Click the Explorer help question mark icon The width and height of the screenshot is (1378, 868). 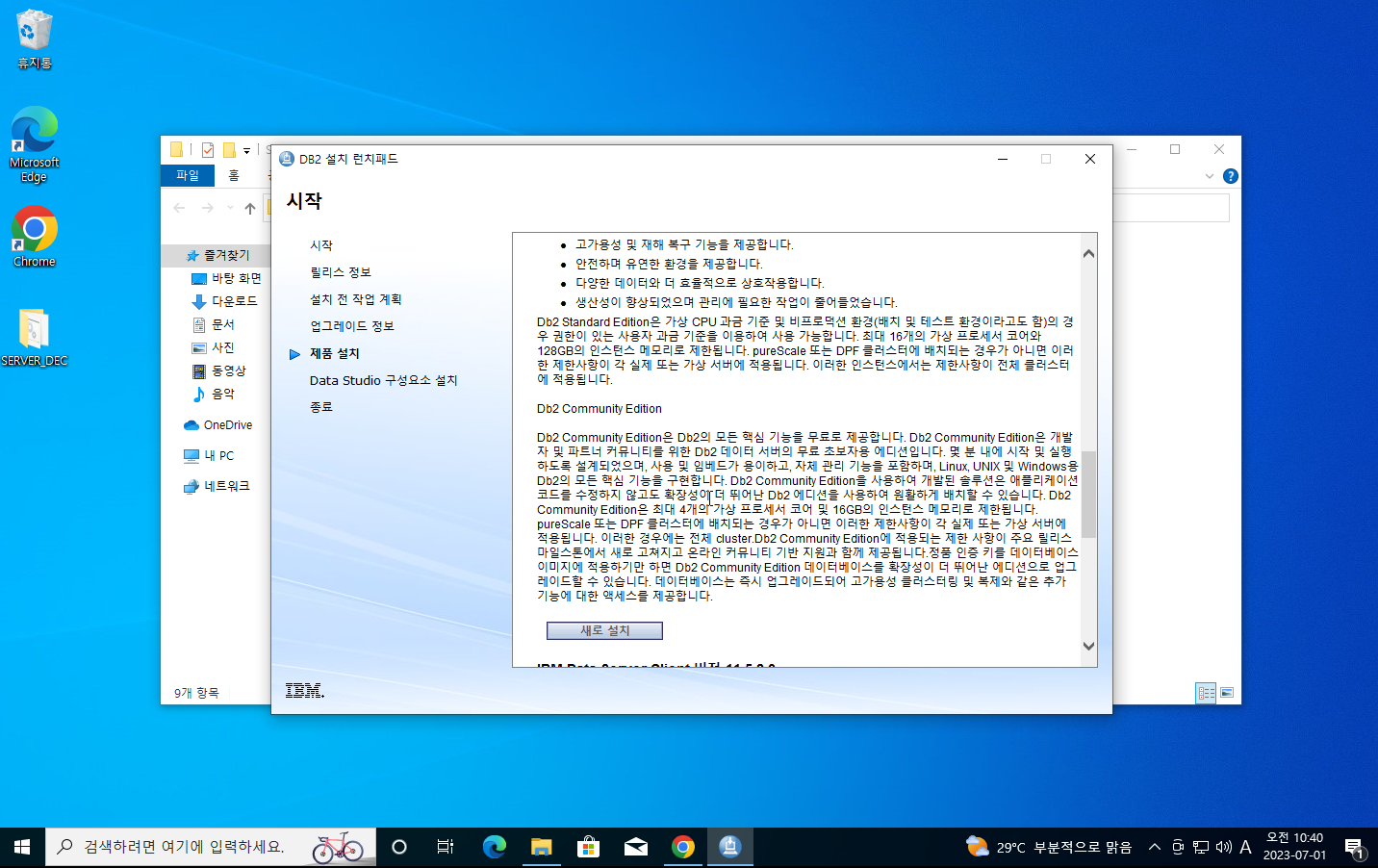click(x=1230, y=176)
